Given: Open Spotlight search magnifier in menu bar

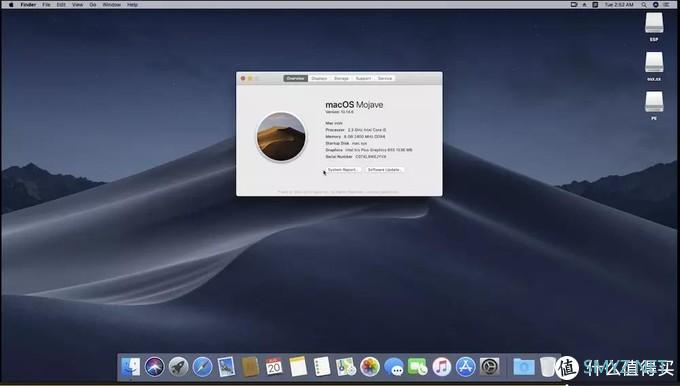Looking at the screenshot, I should (x=644, y=5).
